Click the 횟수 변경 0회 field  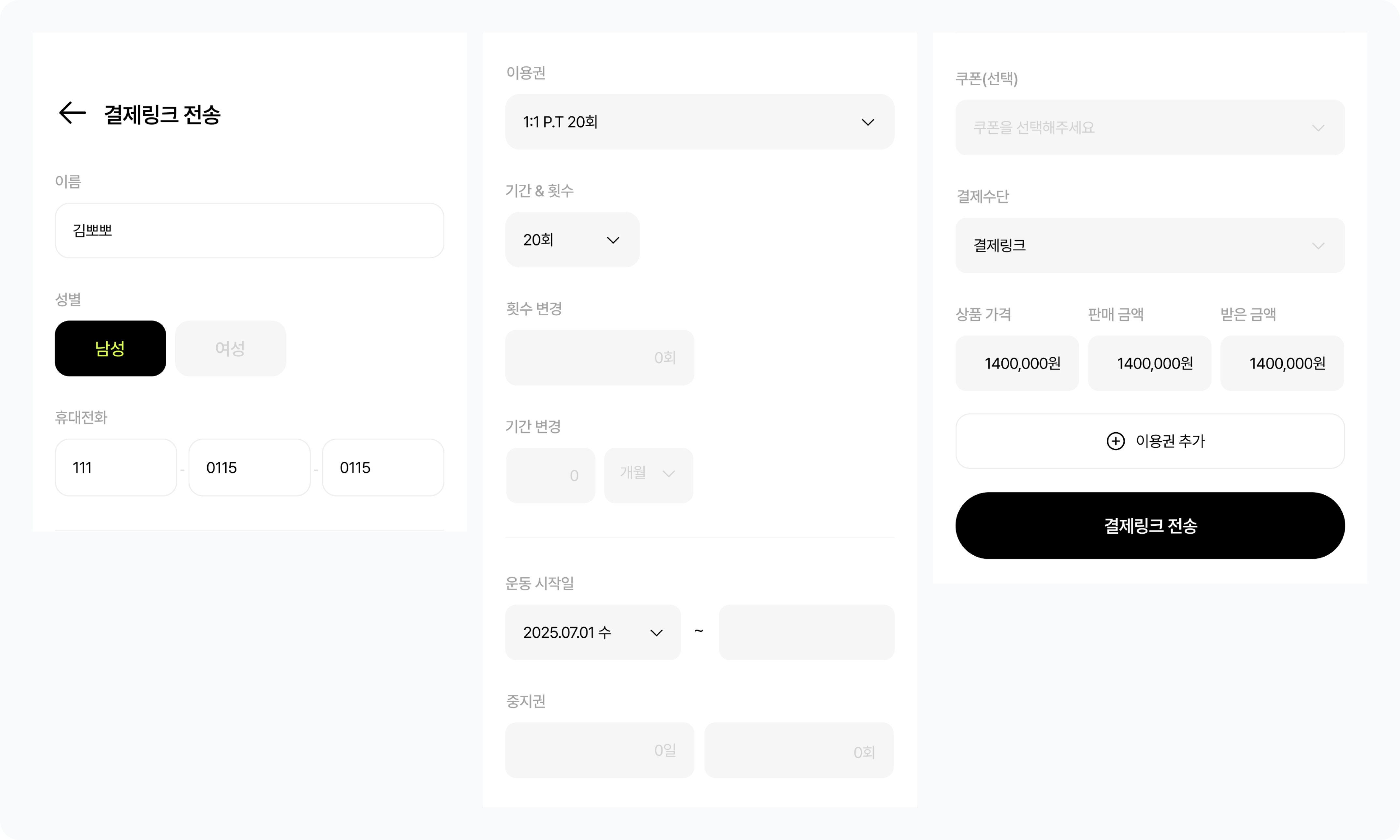(x=599, y=357)
